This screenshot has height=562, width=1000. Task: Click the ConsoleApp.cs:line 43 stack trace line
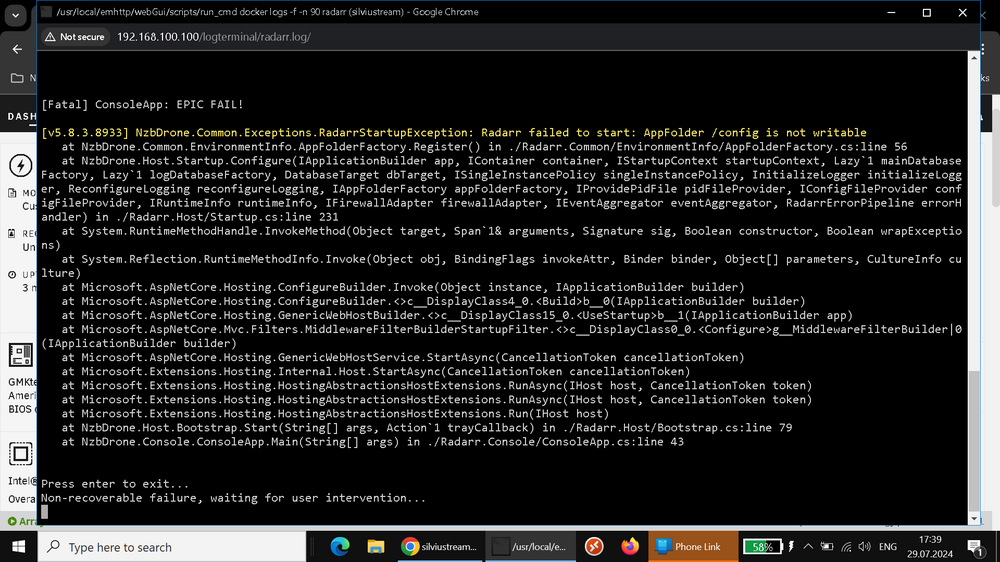click(x=372, y=441)
